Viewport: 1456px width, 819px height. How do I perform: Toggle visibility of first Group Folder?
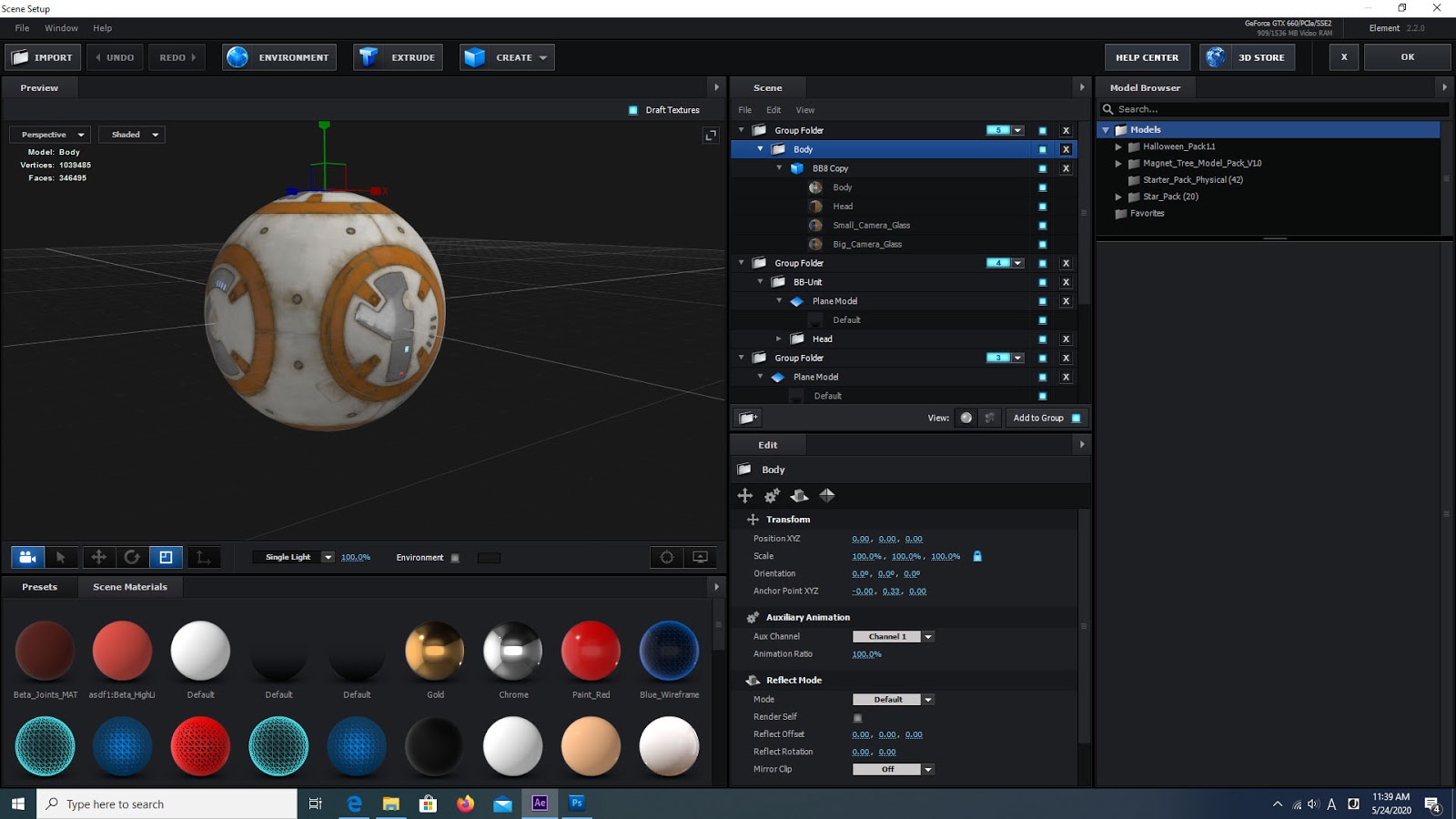click(1043, 130)
